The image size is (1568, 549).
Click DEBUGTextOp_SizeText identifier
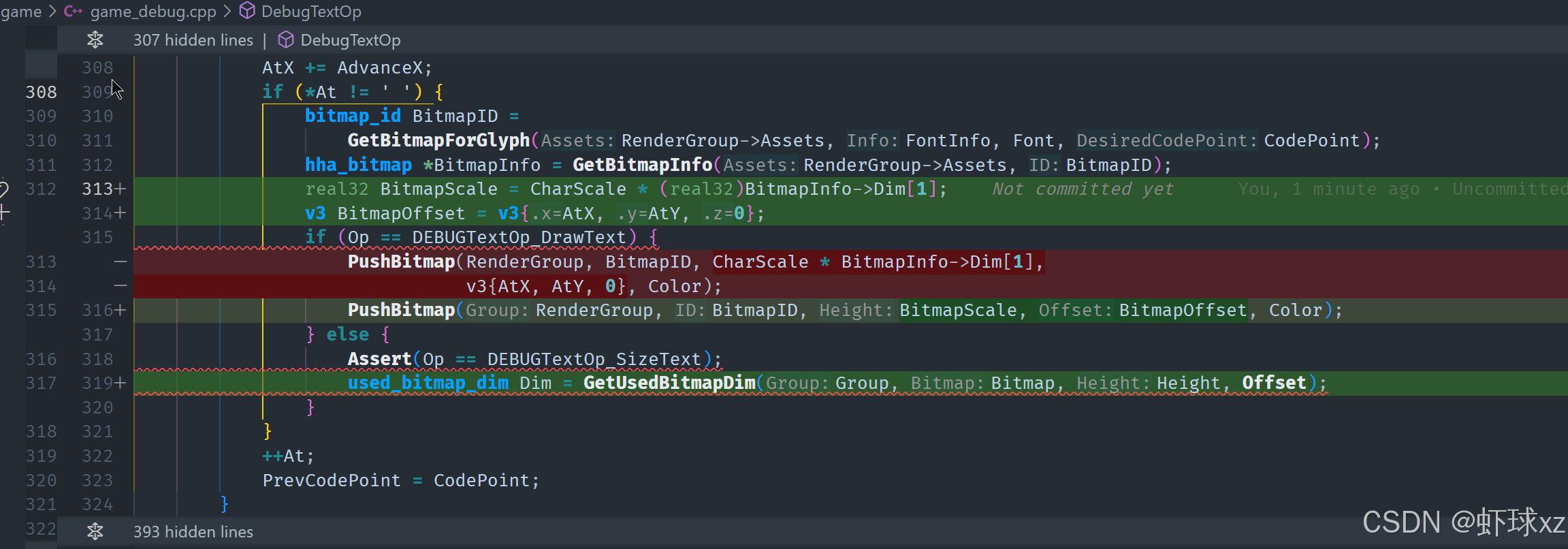pyautogui.click(x=594, y=359)
